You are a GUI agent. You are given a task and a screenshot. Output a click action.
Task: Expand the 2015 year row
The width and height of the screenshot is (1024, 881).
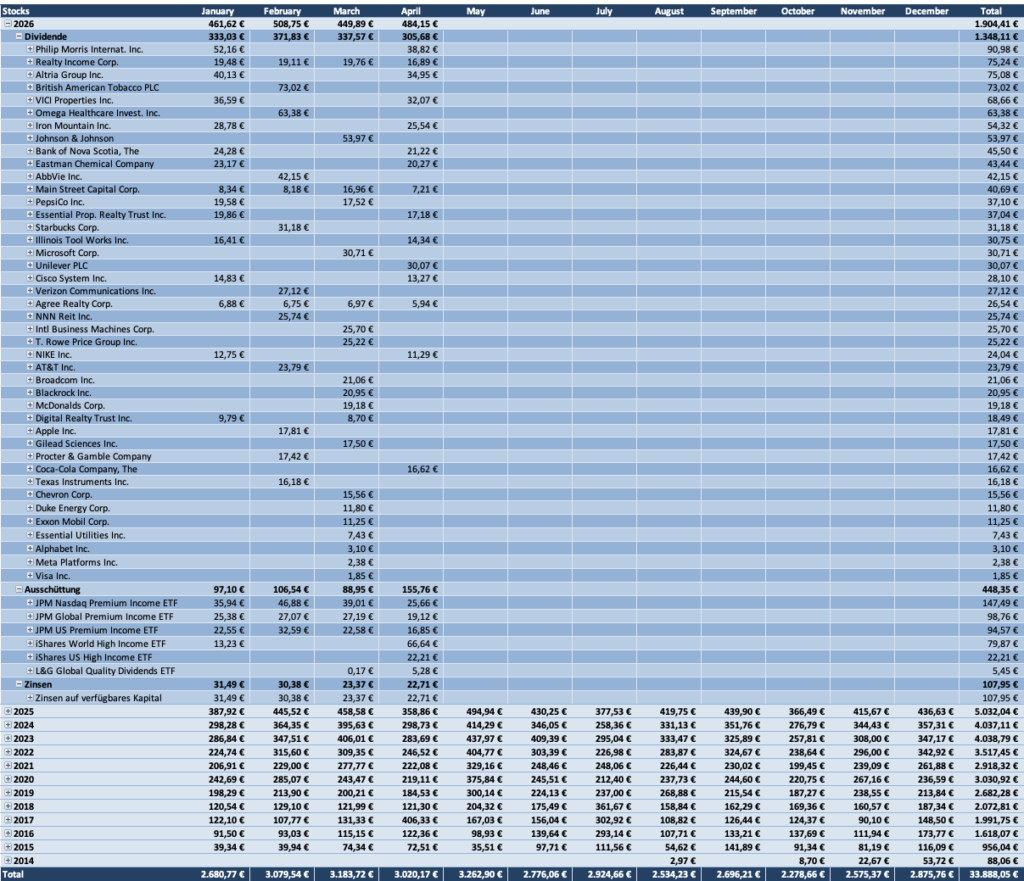pos(8,847)
